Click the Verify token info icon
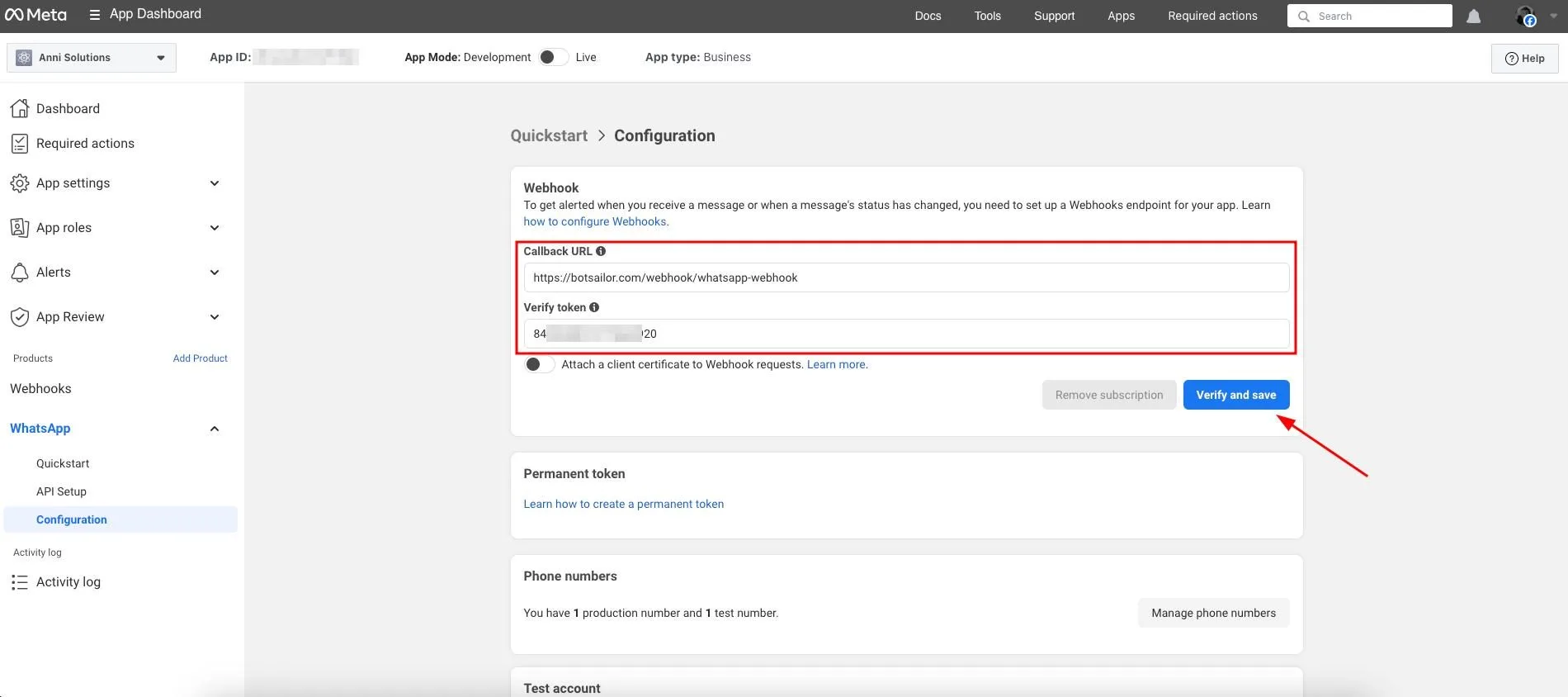Viewport: 1568px width, 697px height. [x=594, y=307]
